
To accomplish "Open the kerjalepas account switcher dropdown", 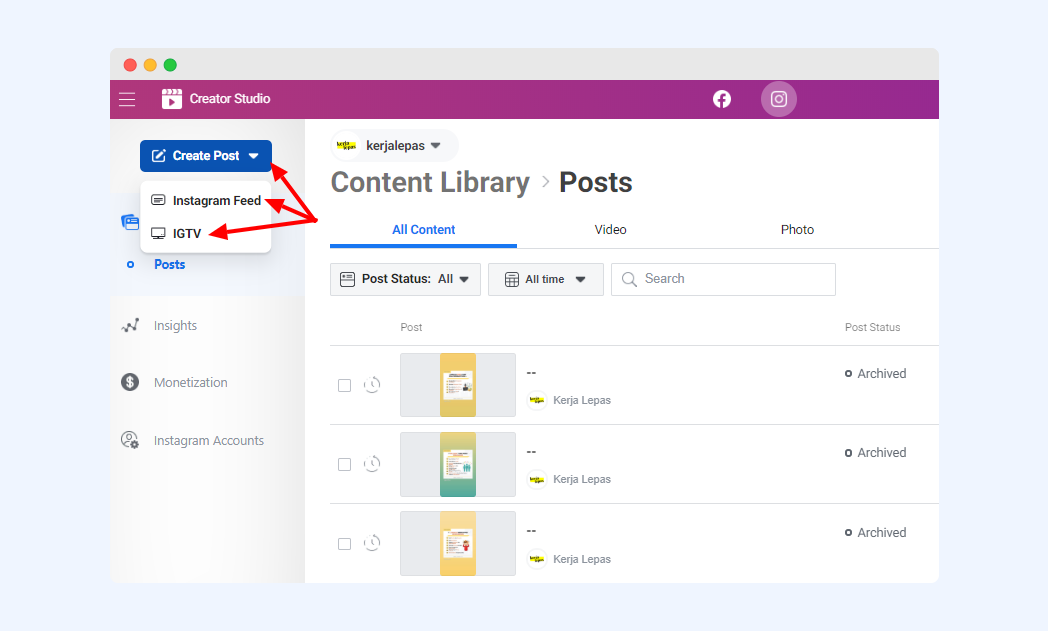I will pyautogui.click(x=395, y=146).
